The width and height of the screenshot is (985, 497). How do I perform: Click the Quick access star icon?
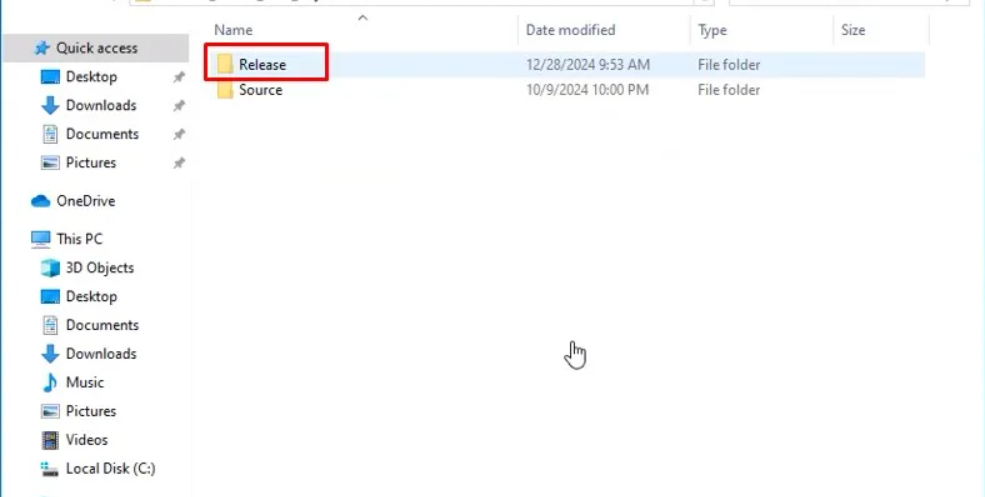[42, 48]
